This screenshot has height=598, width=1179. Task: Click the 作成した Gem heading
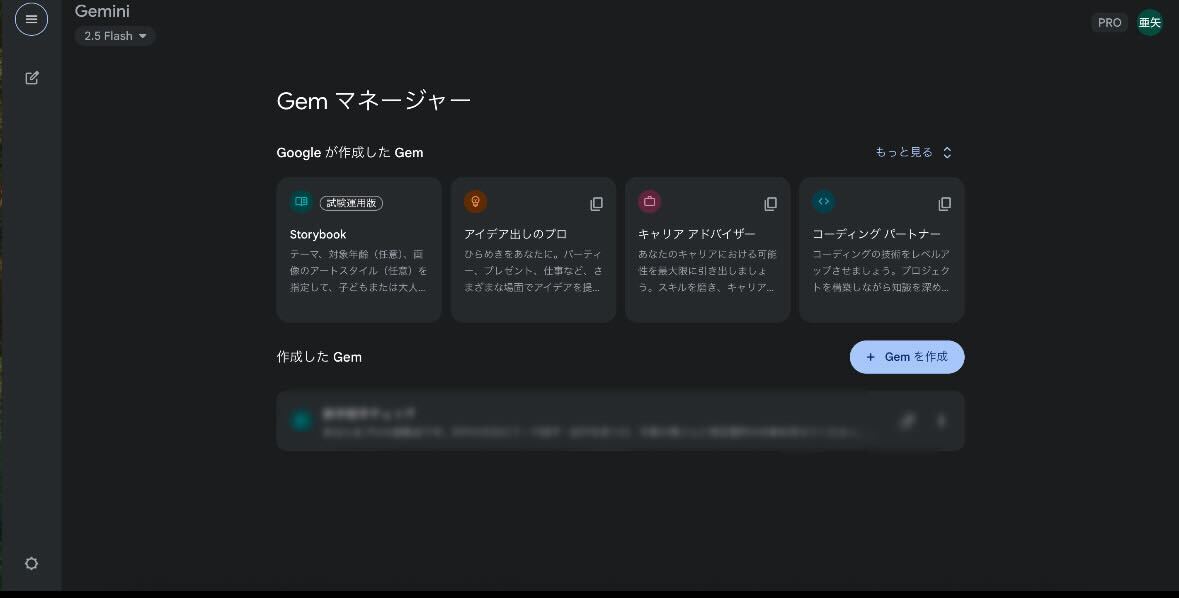(x=319, y=357)
